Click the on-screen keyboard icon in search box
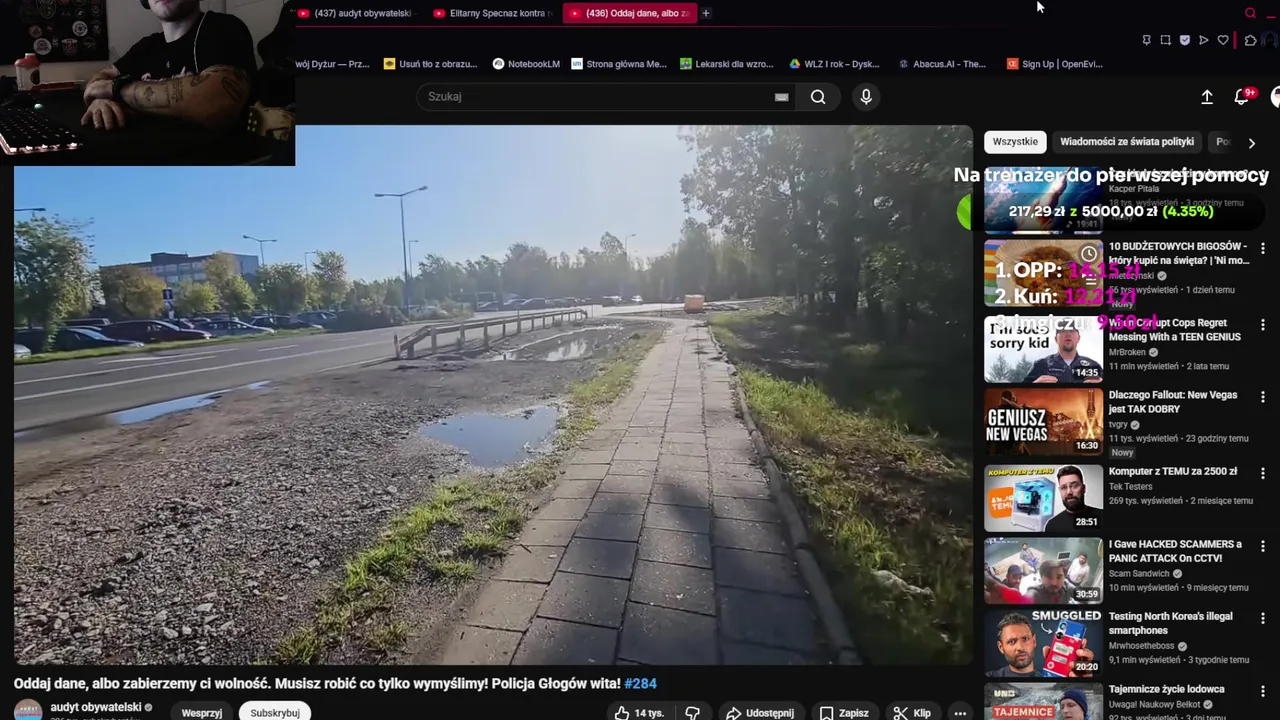 (x=782, y=97)
